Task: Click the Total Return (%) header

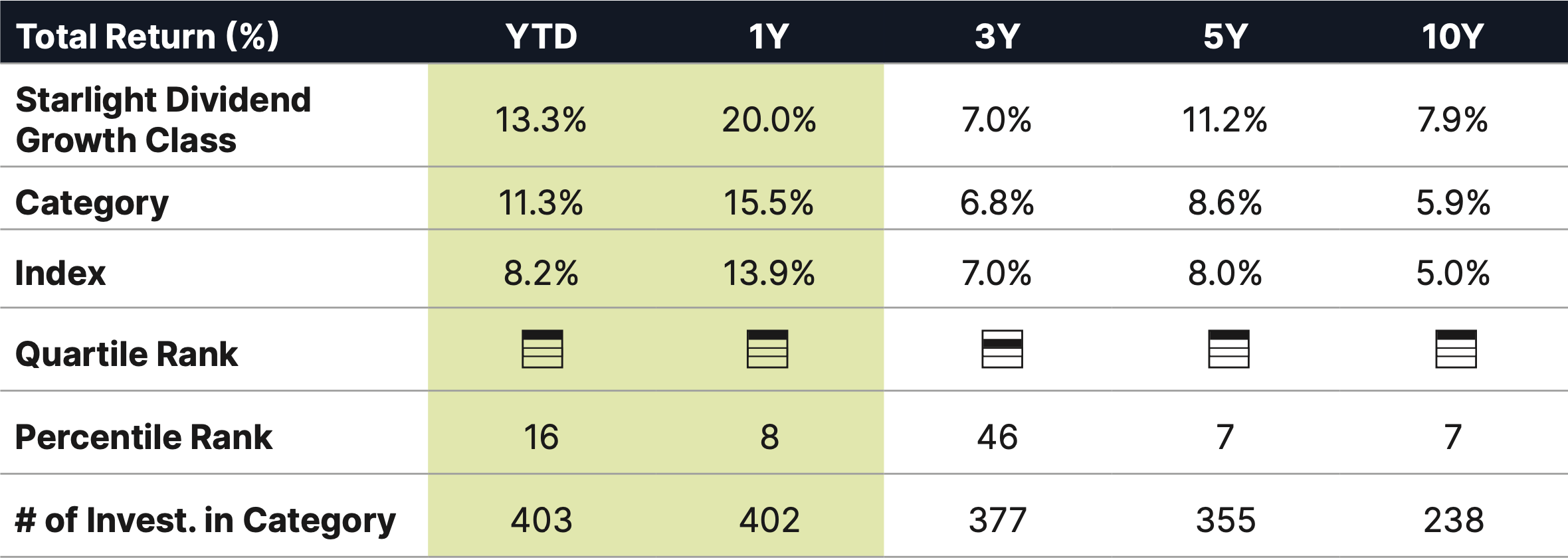Action: [147, 37]
